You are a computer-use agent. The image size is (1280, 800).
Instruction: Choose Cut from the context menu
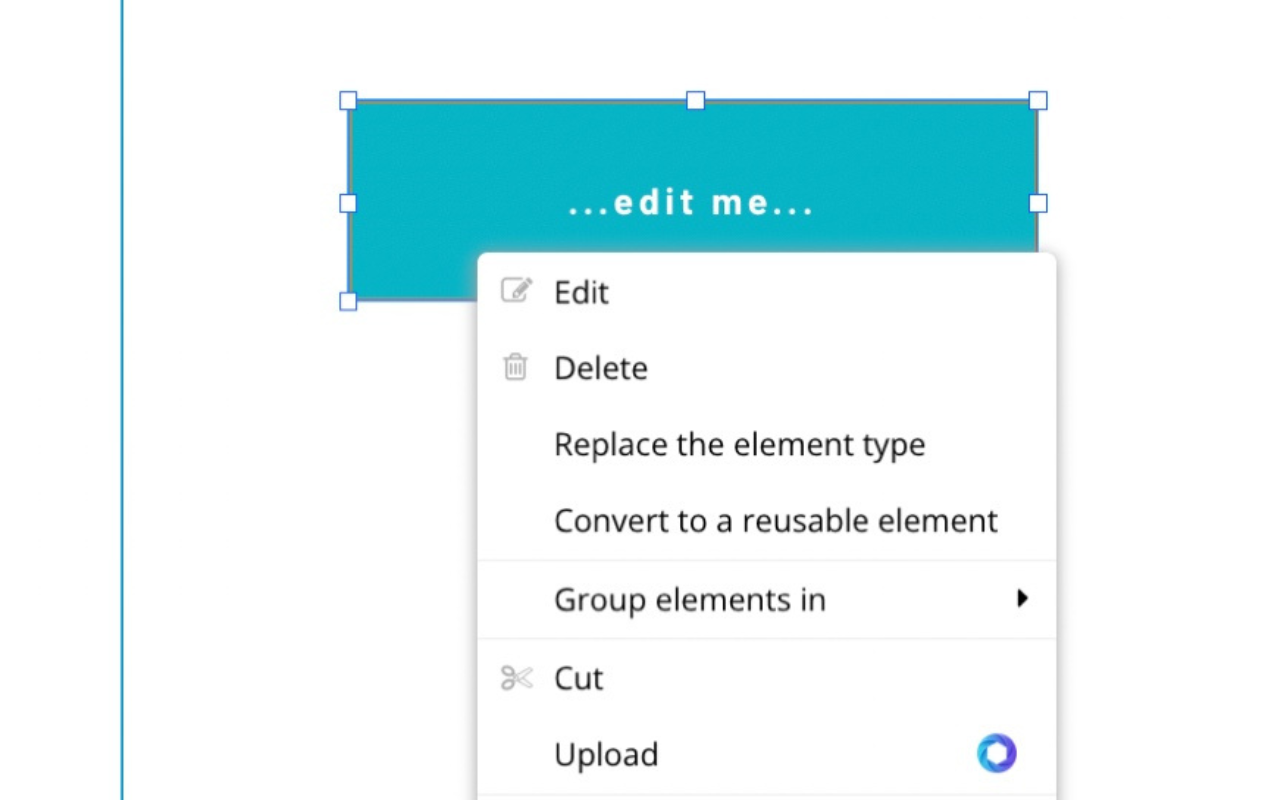[579, 679]
